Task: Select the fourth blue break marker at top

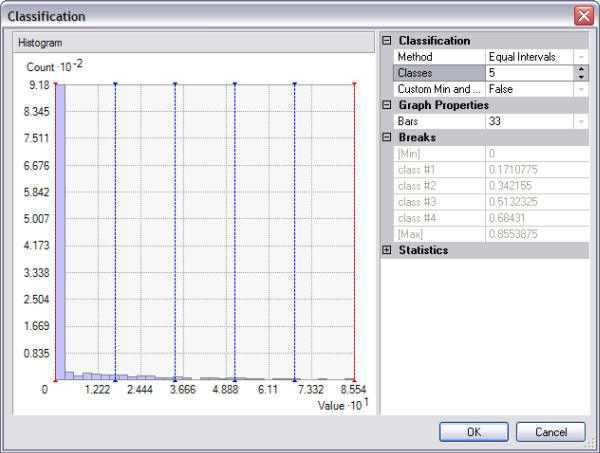Action: [294, 85]
